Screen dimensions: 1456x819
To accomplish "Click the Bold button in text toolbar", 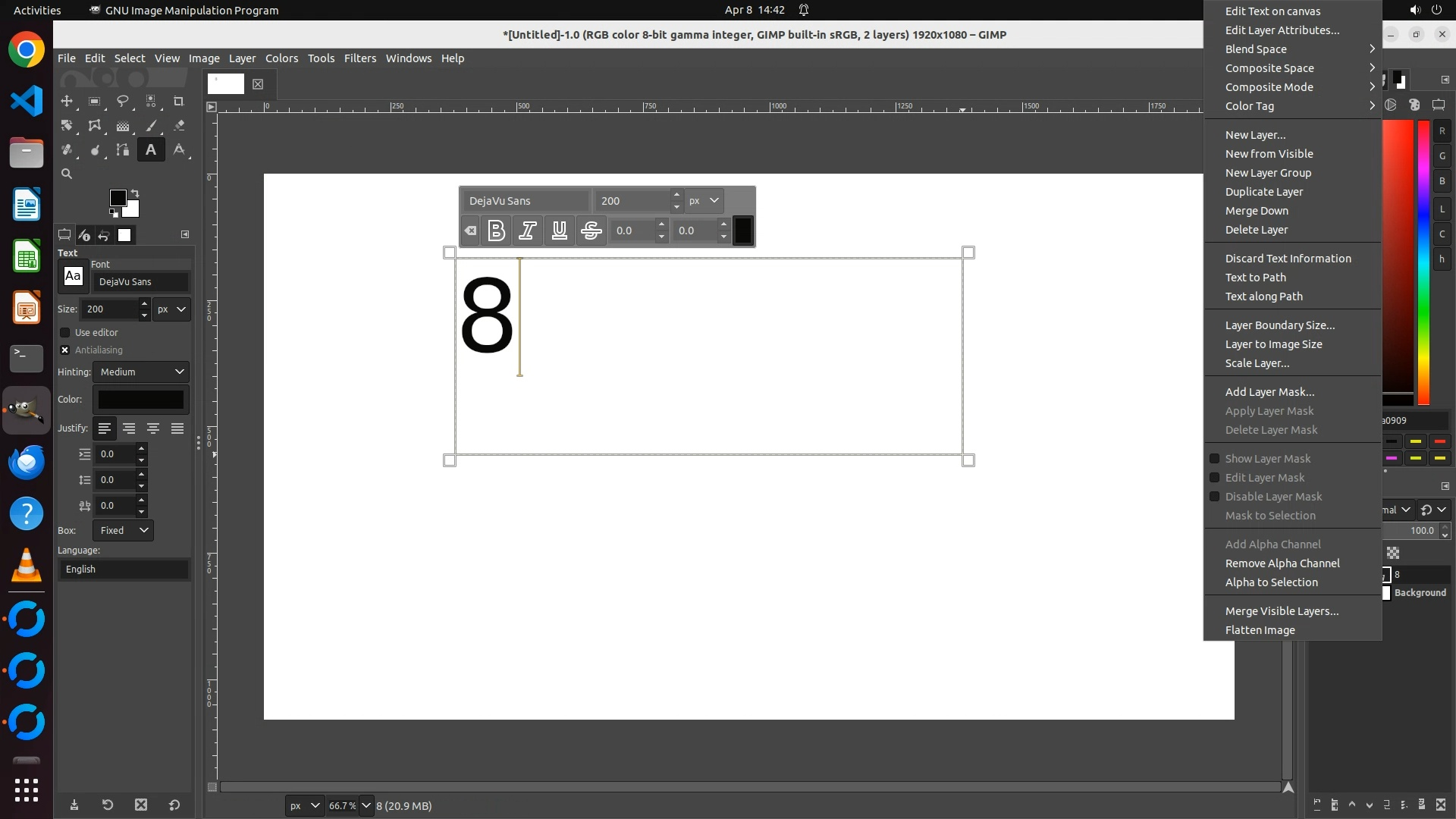I will [x=496, y=231].
